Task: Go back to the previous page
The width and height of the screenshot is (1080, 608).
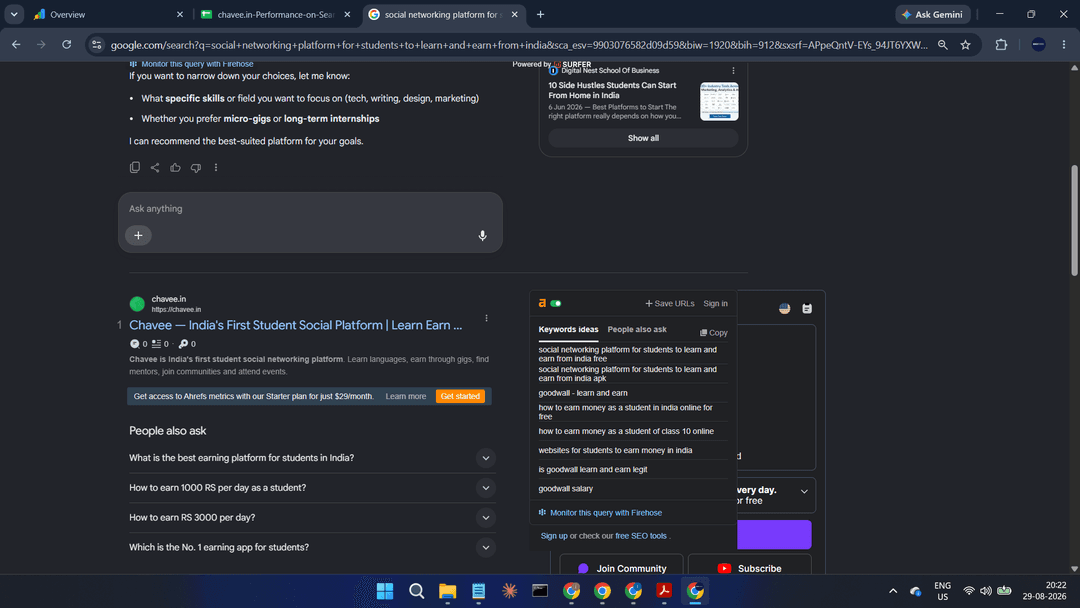Action: pos(17,45)
